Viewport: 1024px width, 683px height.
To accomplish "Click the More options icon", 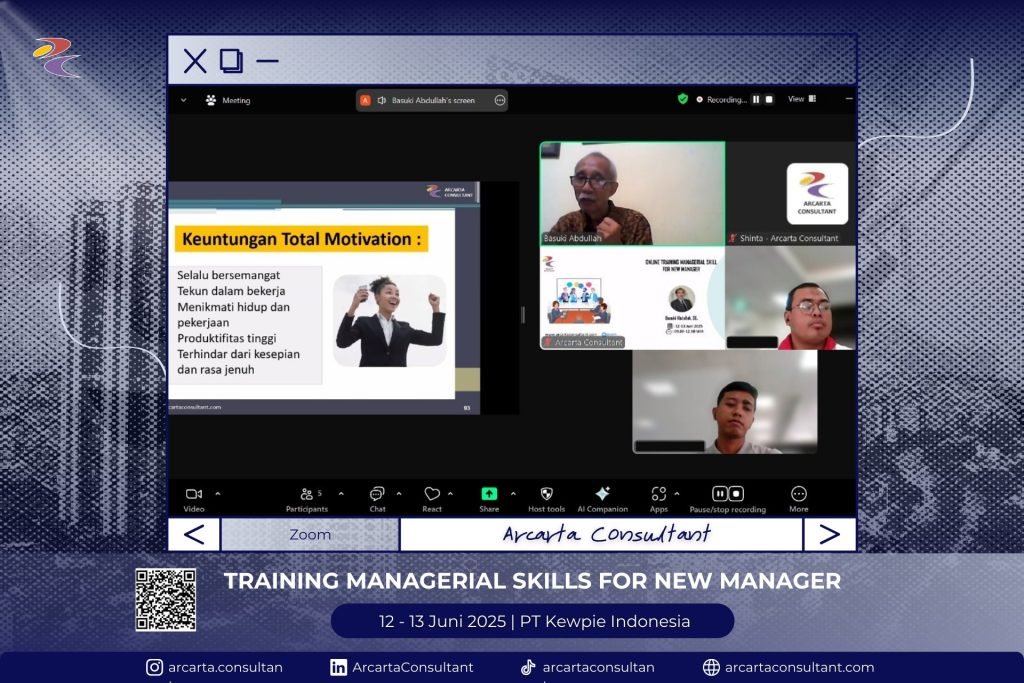I will 798,494.
